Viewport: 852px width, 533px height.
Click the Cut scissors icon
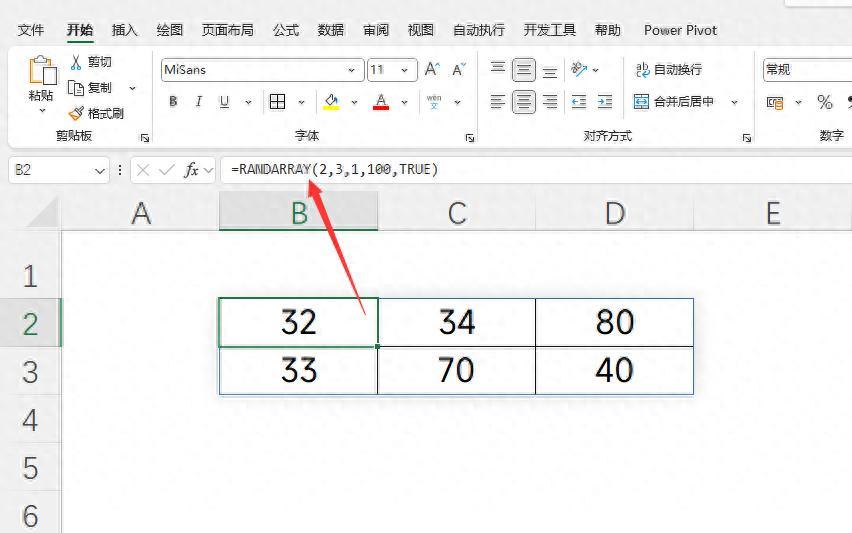[x=76, y=62]
